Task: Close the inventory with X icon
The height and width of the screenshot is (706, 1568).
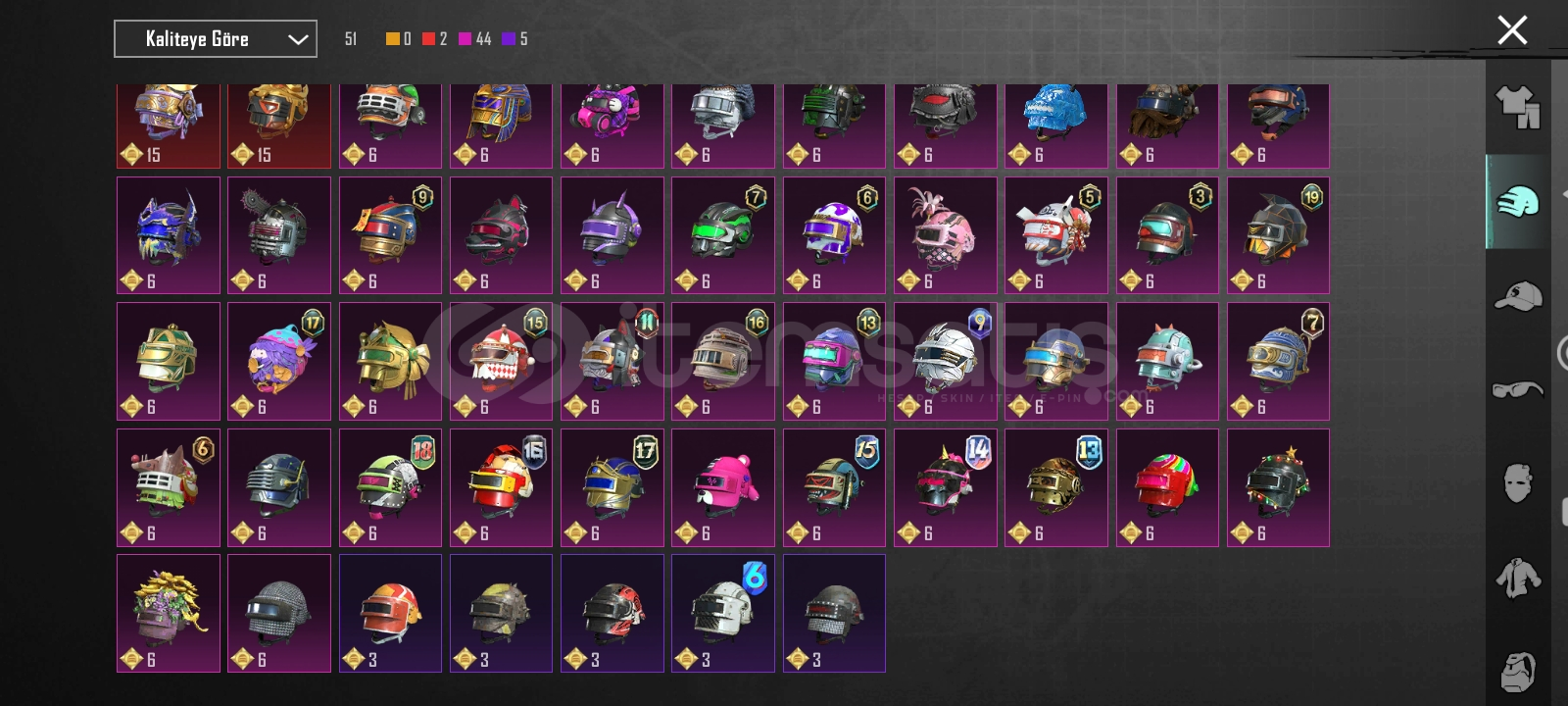Action: tap(1512, 30)
